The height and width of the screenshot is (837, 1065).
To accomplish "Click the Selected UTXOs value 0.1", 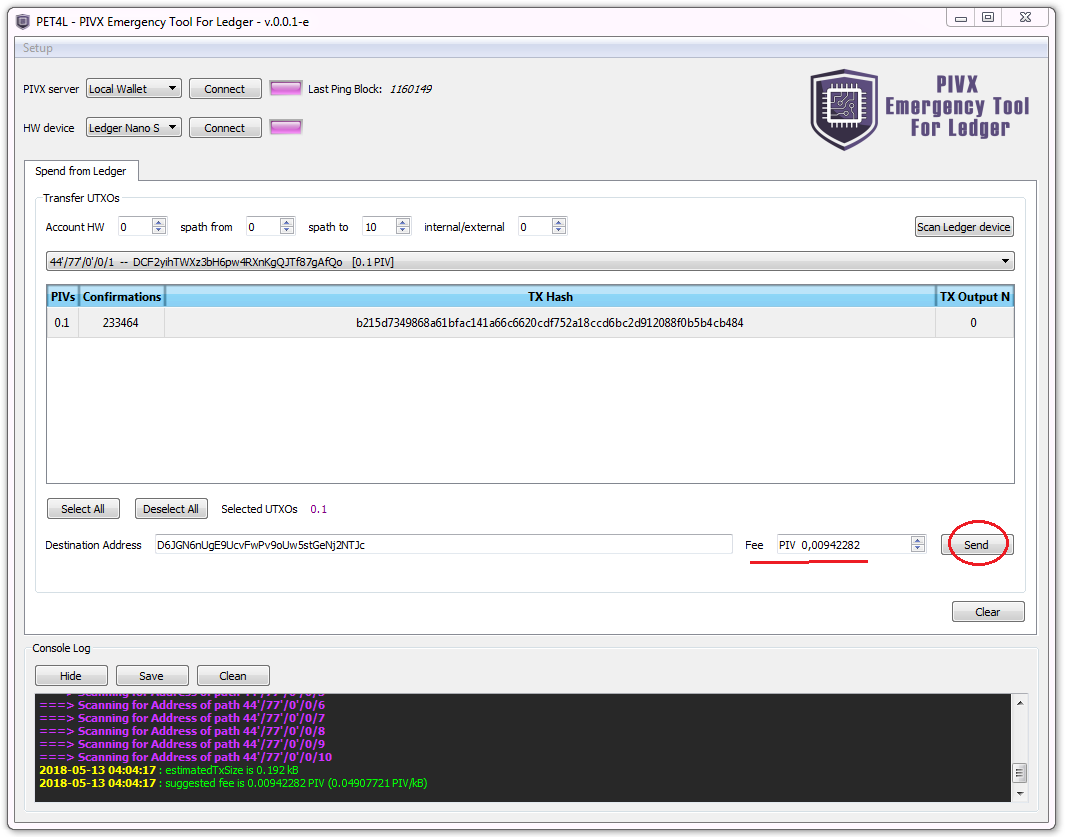I will point(319,509).
